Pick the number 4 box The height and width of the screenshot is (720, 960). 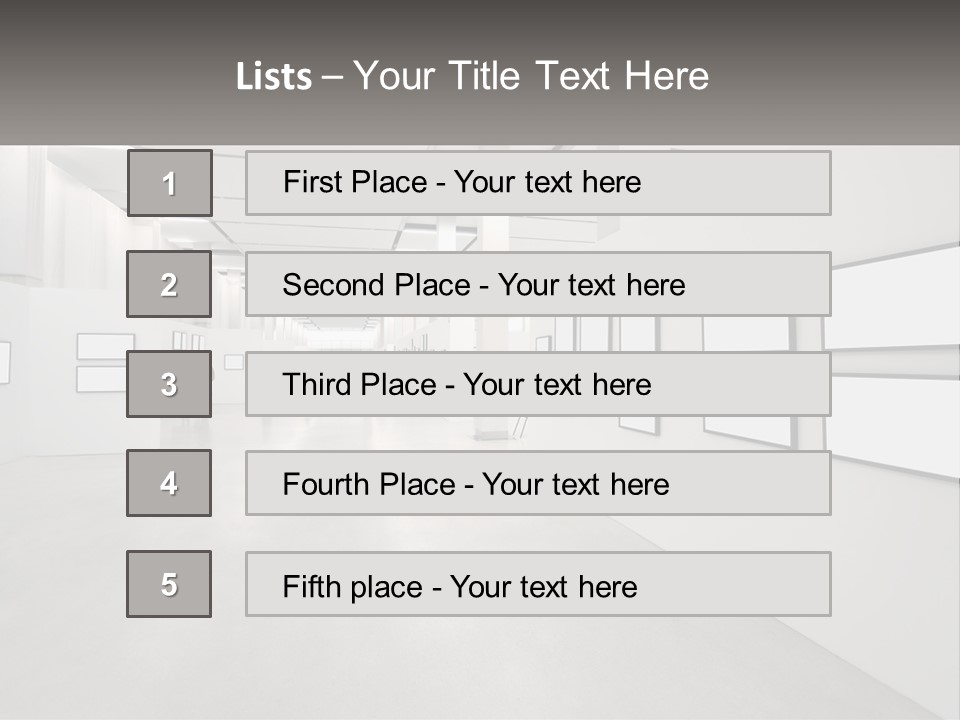point(169,483)
